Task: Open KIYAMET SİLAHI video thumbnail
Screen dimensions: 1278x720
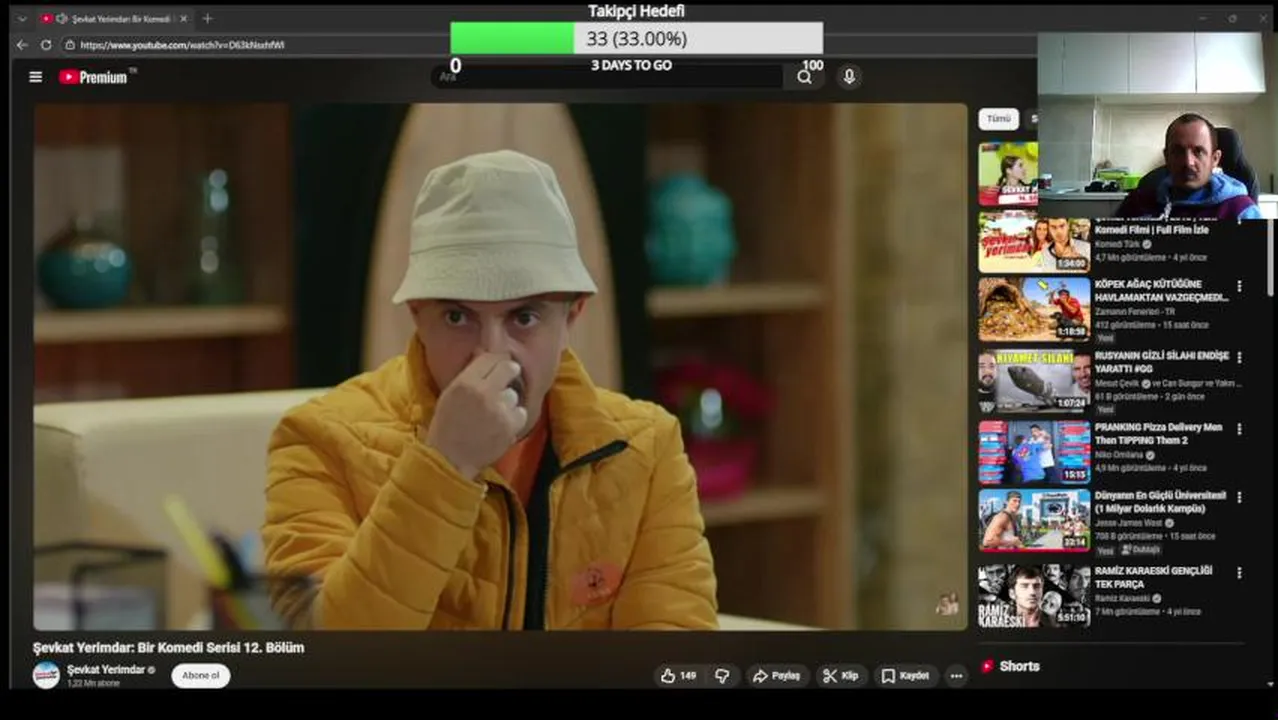Action: pyautogui.click(x=1034, y=381)
